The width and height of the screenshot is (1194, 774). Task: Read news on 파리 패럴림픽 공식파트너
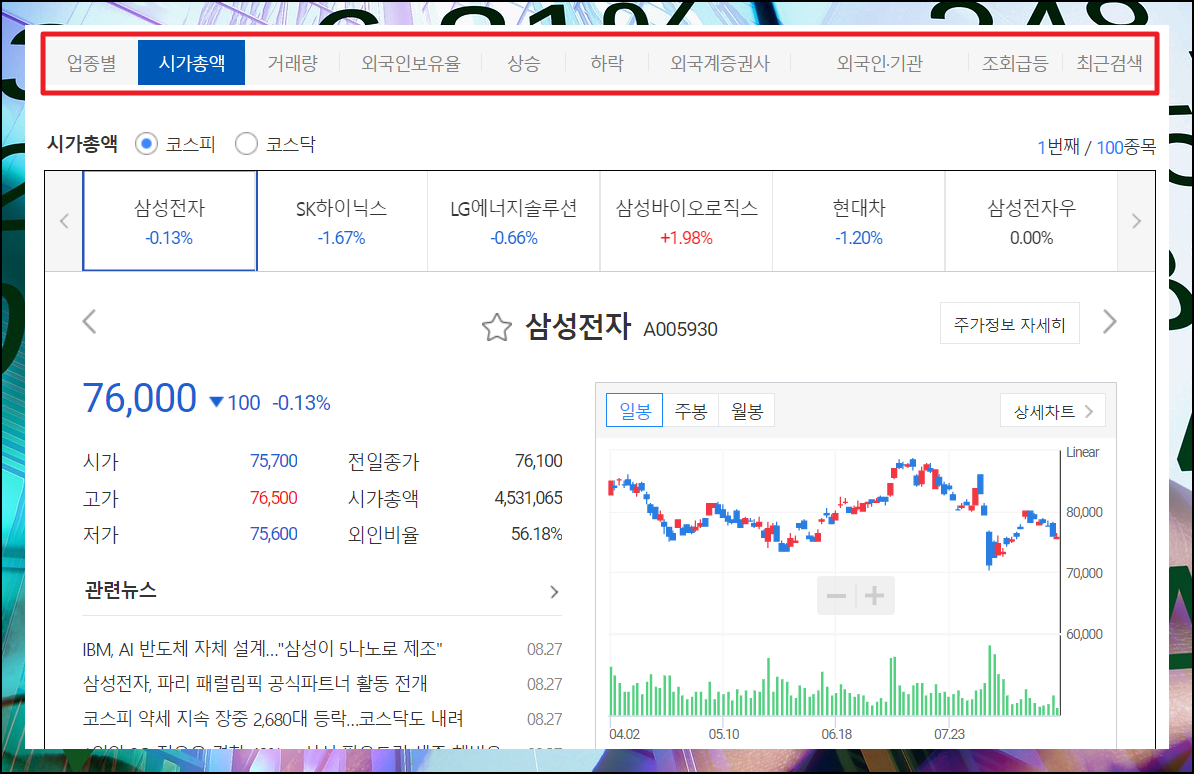(x=255, y=683)
